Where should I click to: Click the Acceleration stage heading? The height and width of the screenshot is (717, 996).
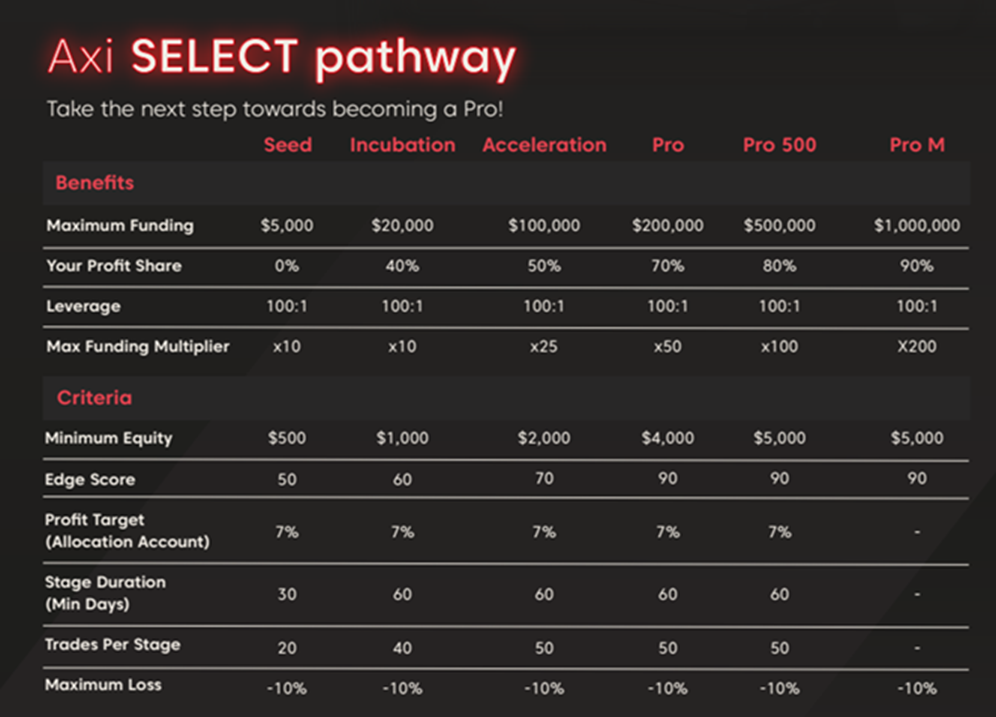[x=544, y=145]
